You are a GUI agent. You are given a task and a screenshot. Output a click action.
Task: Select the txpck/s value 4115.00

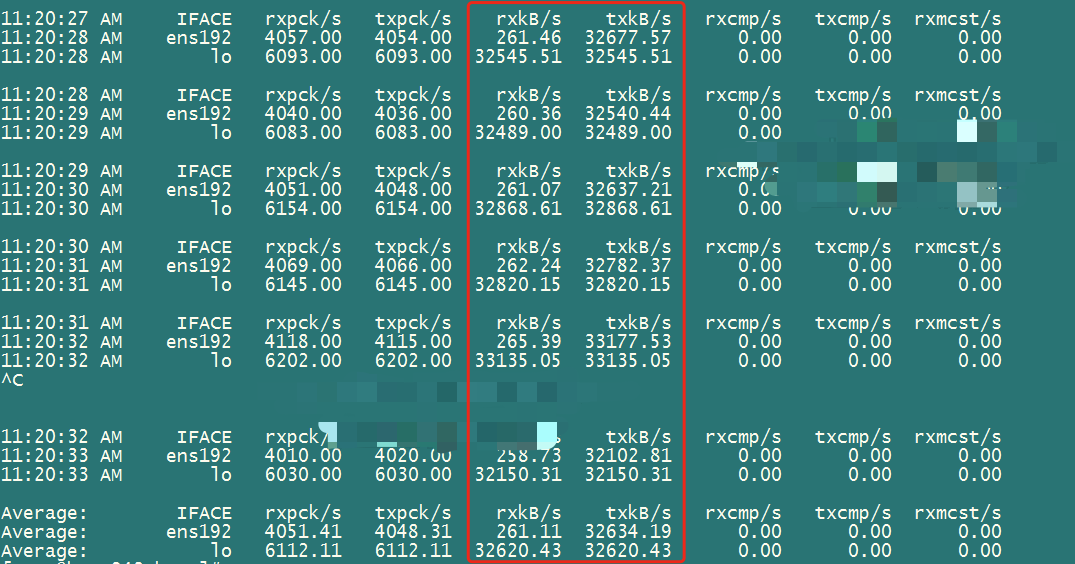point(413,342)
